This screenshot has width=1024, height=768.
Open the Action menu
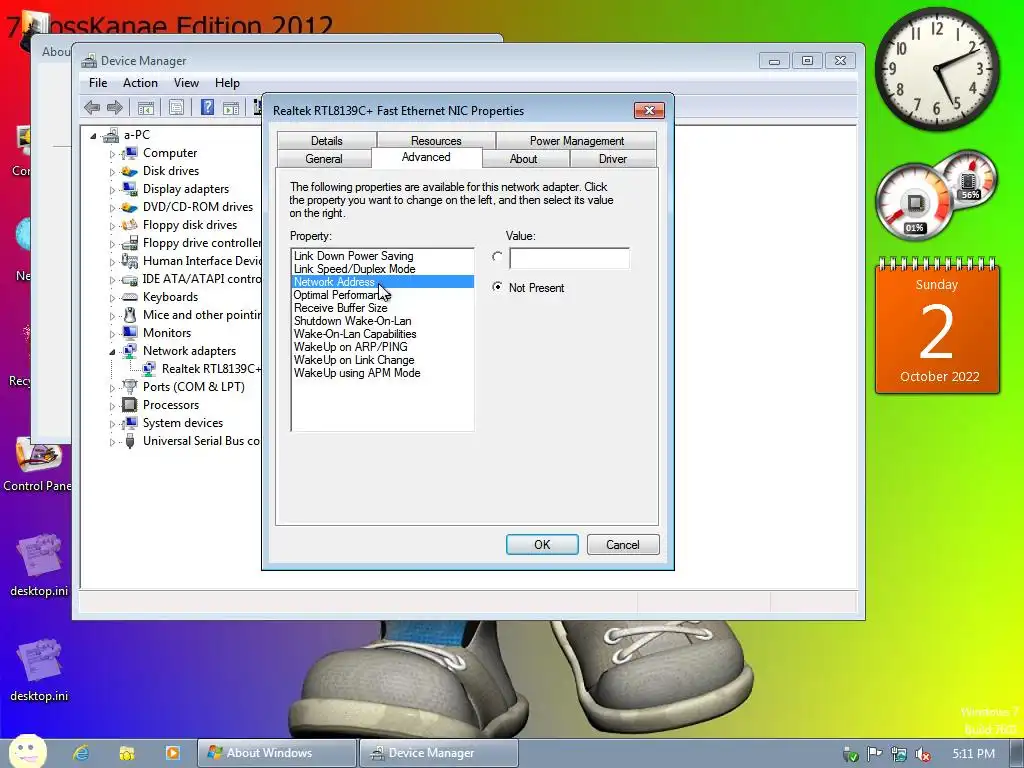pyautogui.click(x=140, y=83)
